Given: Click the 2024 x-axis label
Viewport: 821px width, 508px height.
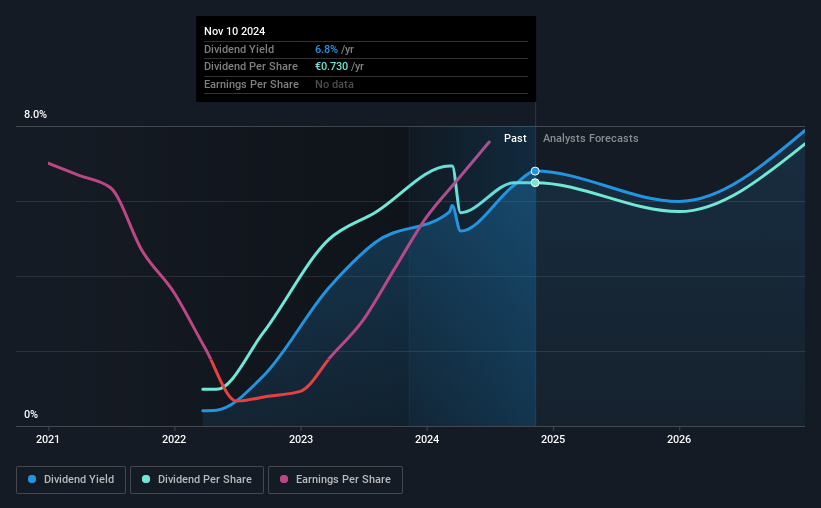Looking at the screenshot, I should click(427, 439).
